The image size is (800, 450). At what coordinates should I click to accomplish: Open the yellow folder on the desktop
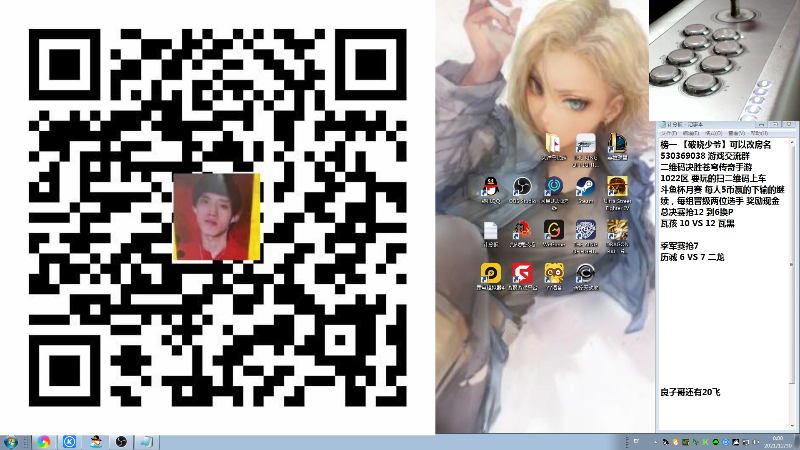554,146
